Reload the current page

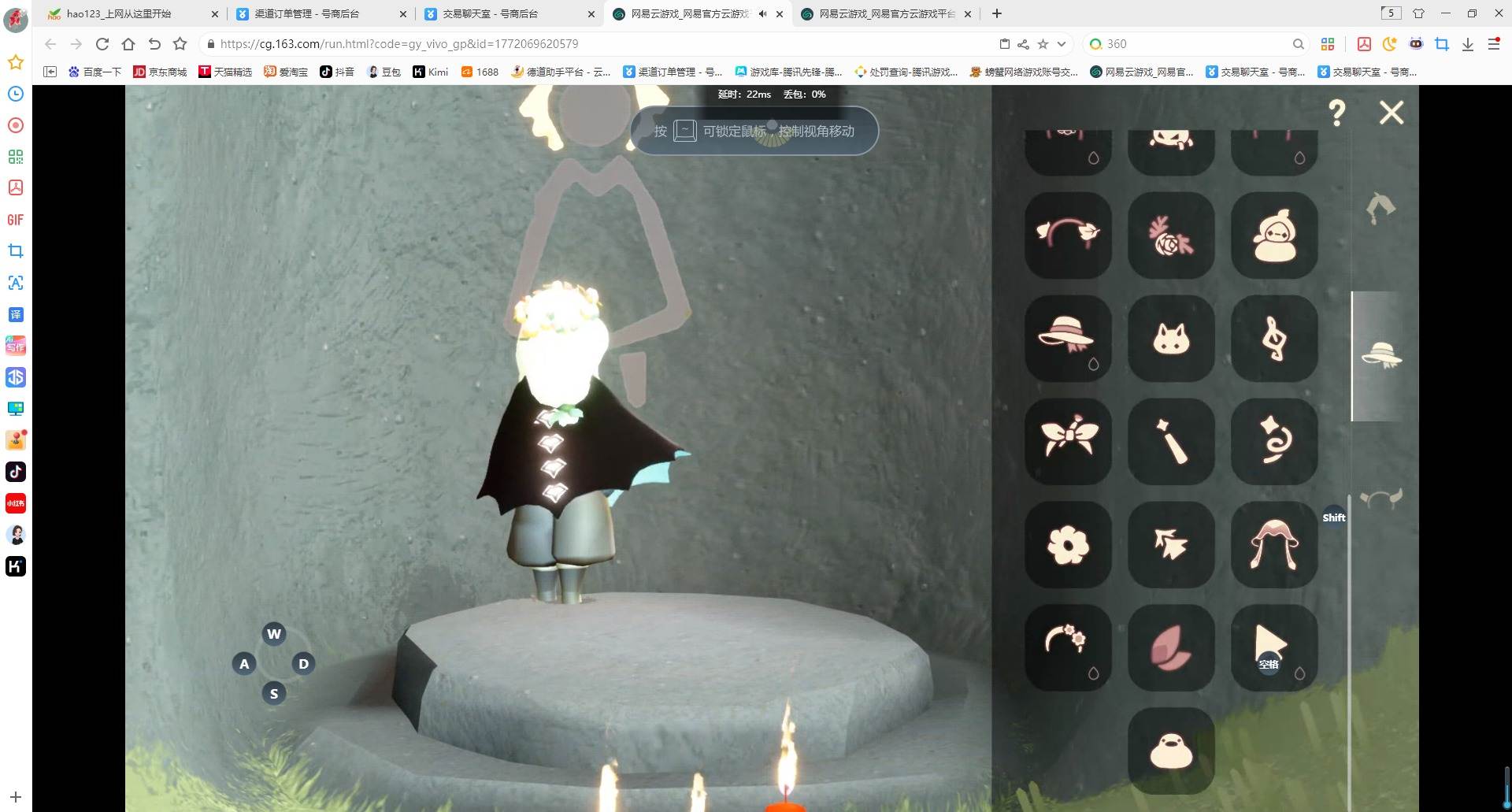click(102, 44)
